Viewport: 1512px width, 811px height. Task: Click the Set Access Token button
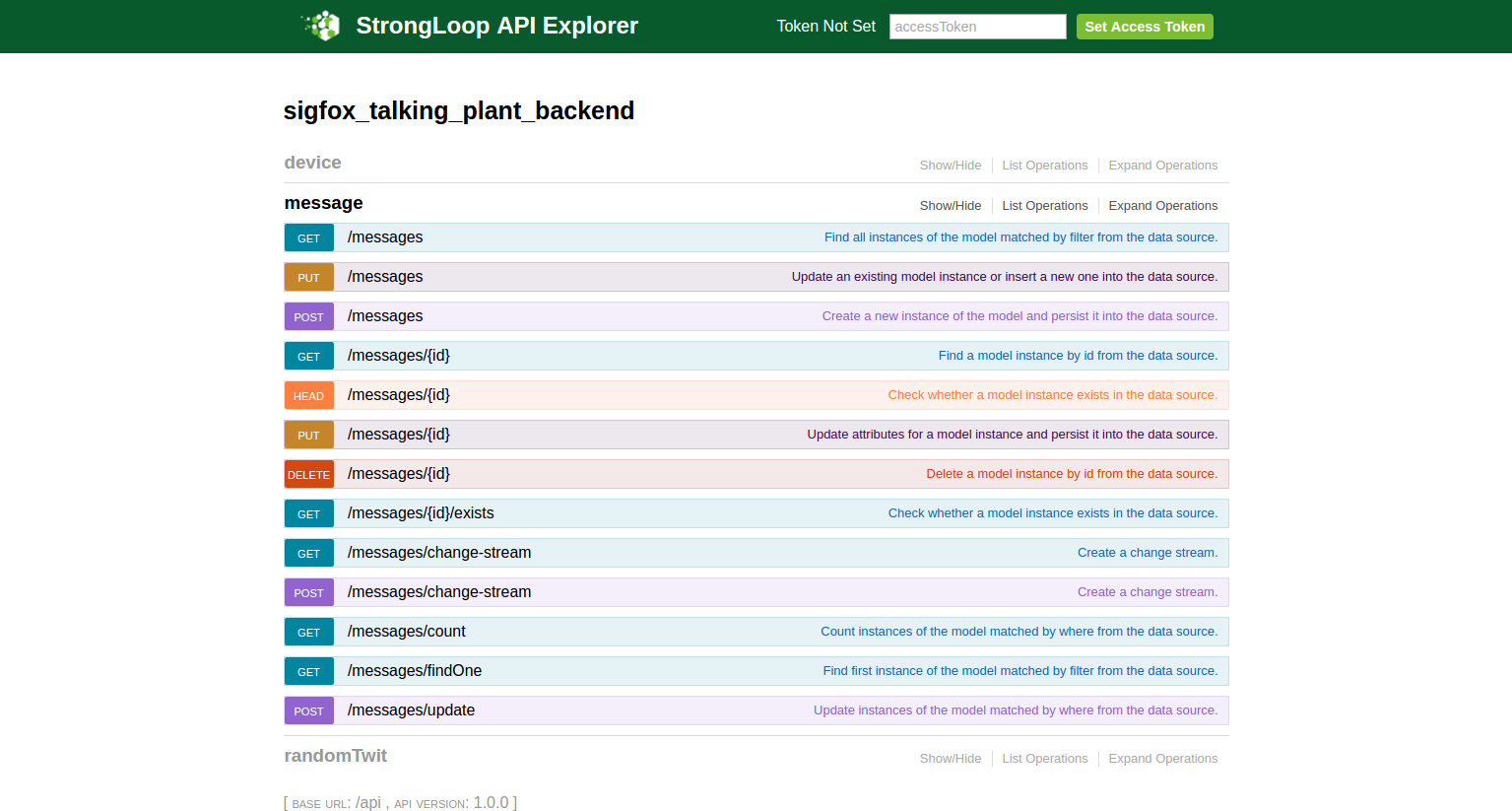click(x=1145, y=27)
